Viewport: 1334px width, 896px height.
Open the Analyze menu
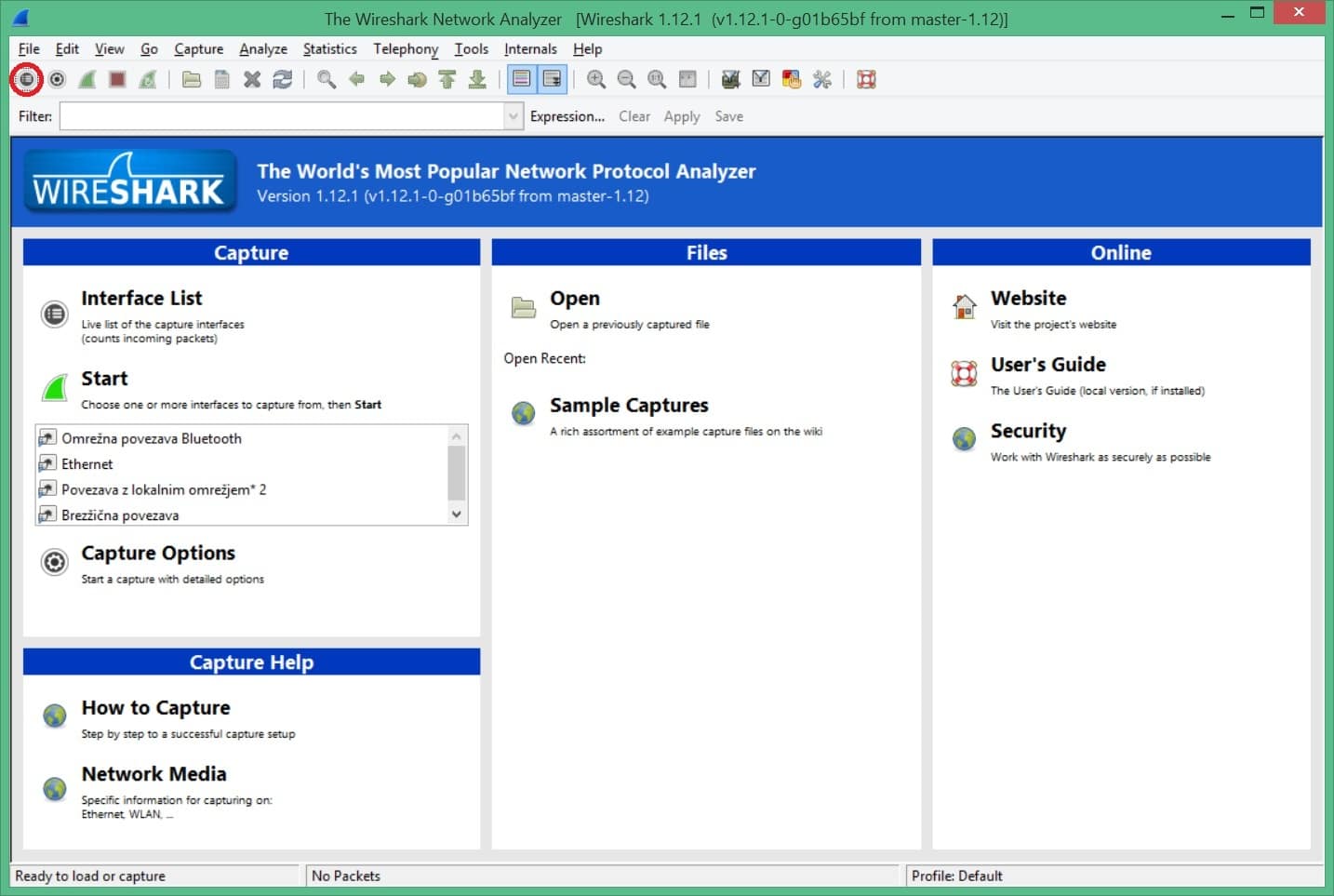[x=262, y=49]
